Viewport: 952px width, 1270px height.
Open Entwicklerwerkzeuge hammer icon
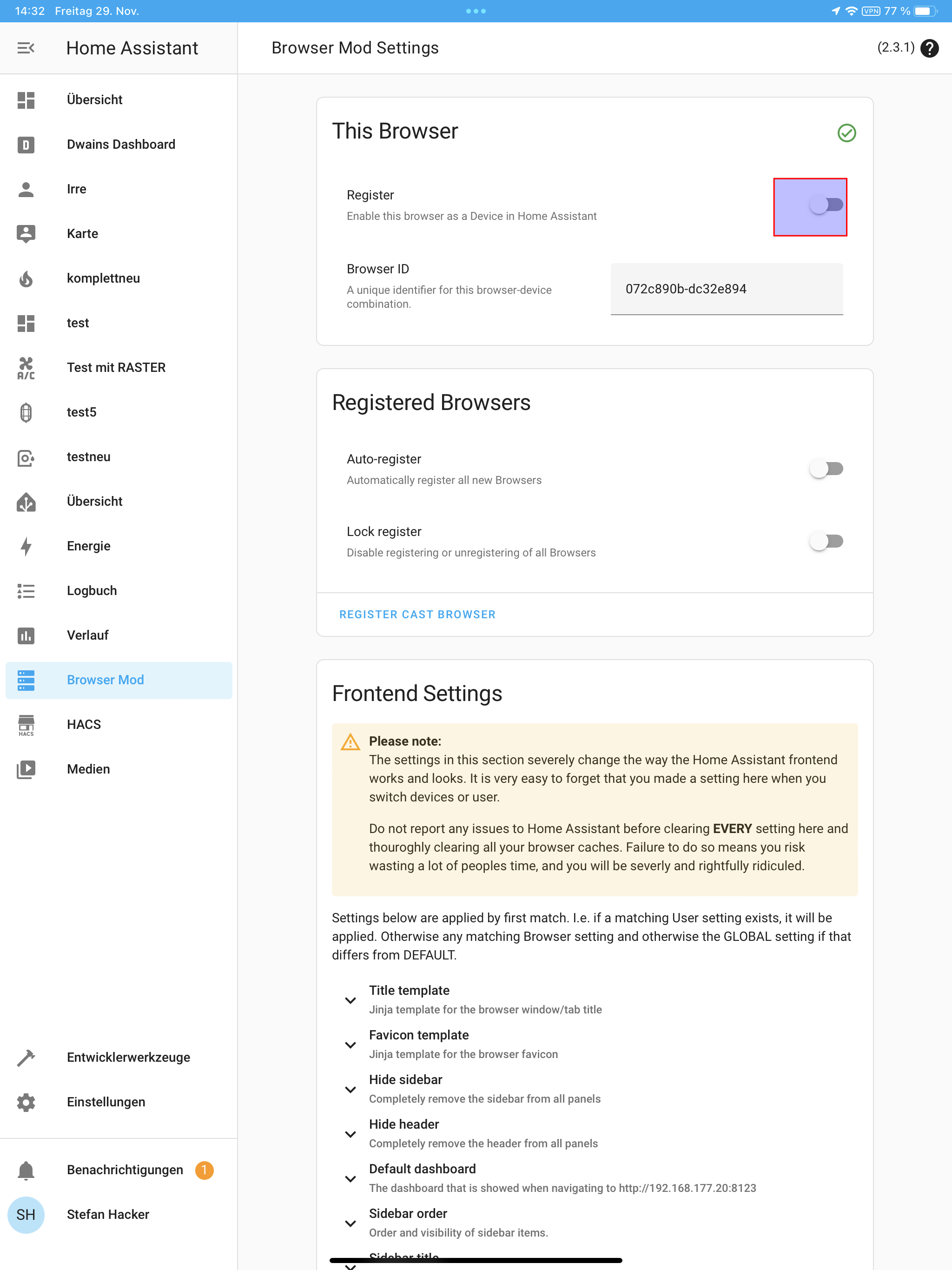pyautogui.click(x=26, y=1058)
